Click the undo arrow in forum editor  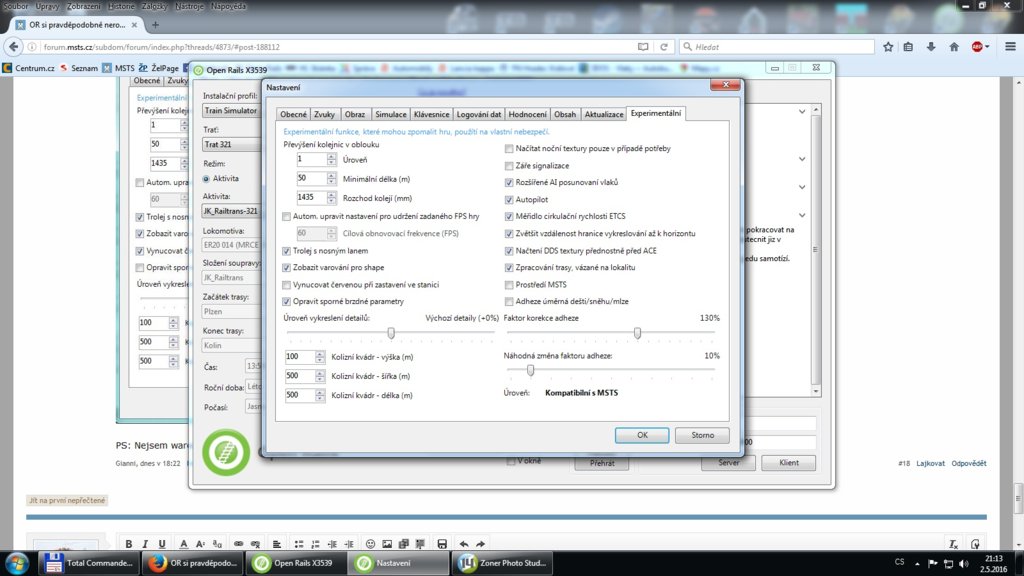point(464,543)
